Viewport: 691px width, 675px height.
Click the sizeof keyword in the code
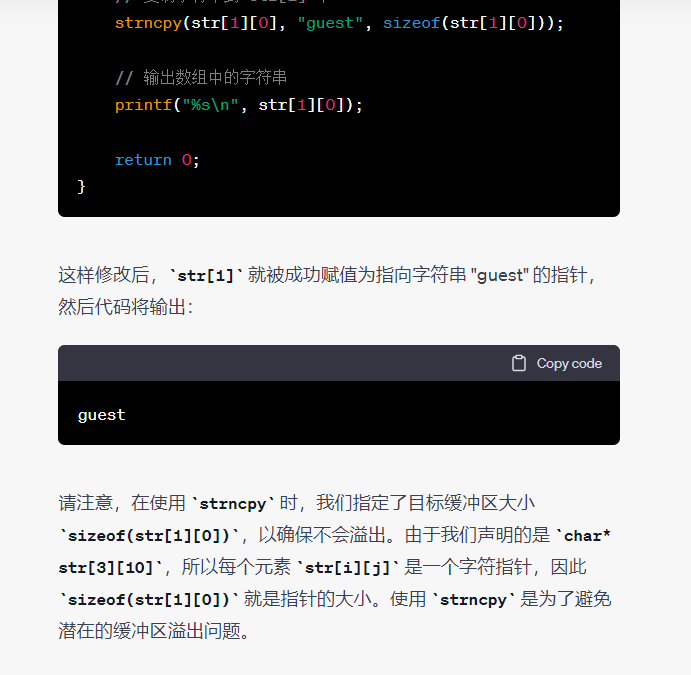[x=411, y=22]
